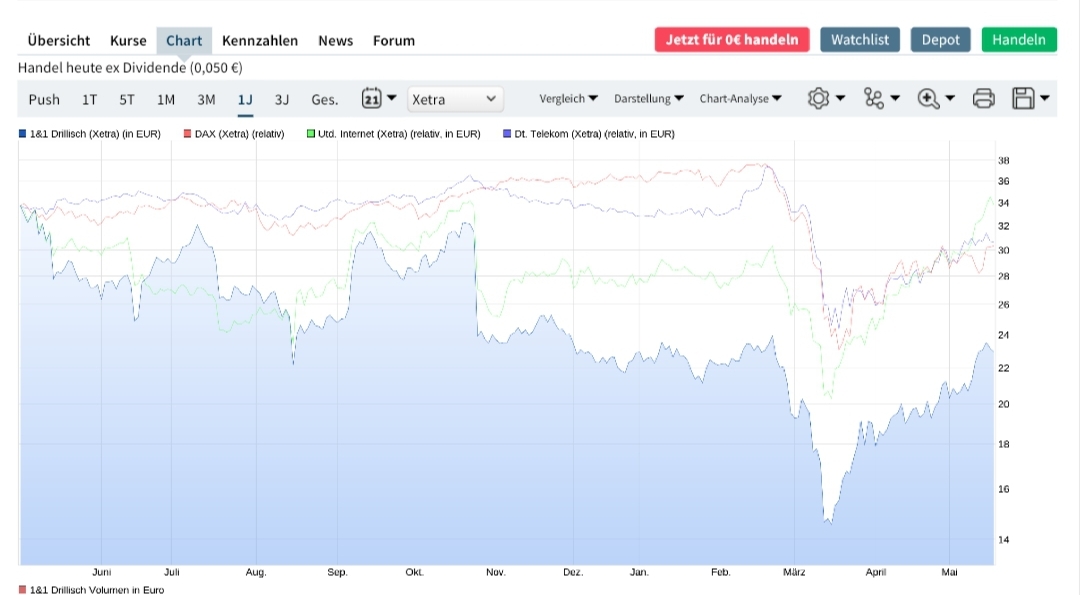
Task: Click 1&1 Drillisch blue legend swatch
Action: (x=23, y=133)
